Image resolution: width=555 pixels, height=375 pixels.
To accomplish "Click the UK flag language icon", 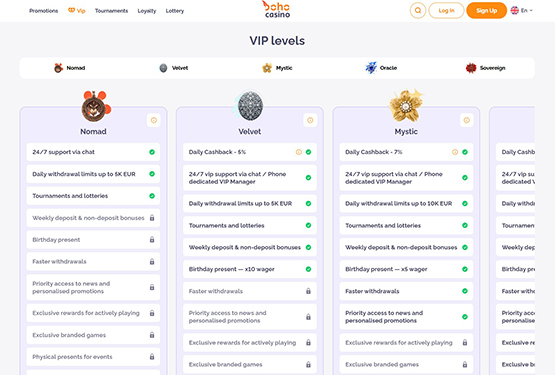I will [x=515, y=11].
